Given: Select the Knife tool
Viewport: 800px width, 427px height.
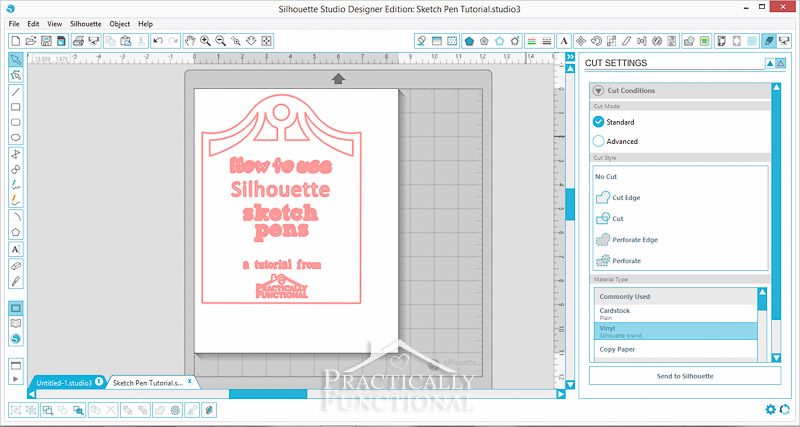Looking at the screenshot, I should [16, 281].
